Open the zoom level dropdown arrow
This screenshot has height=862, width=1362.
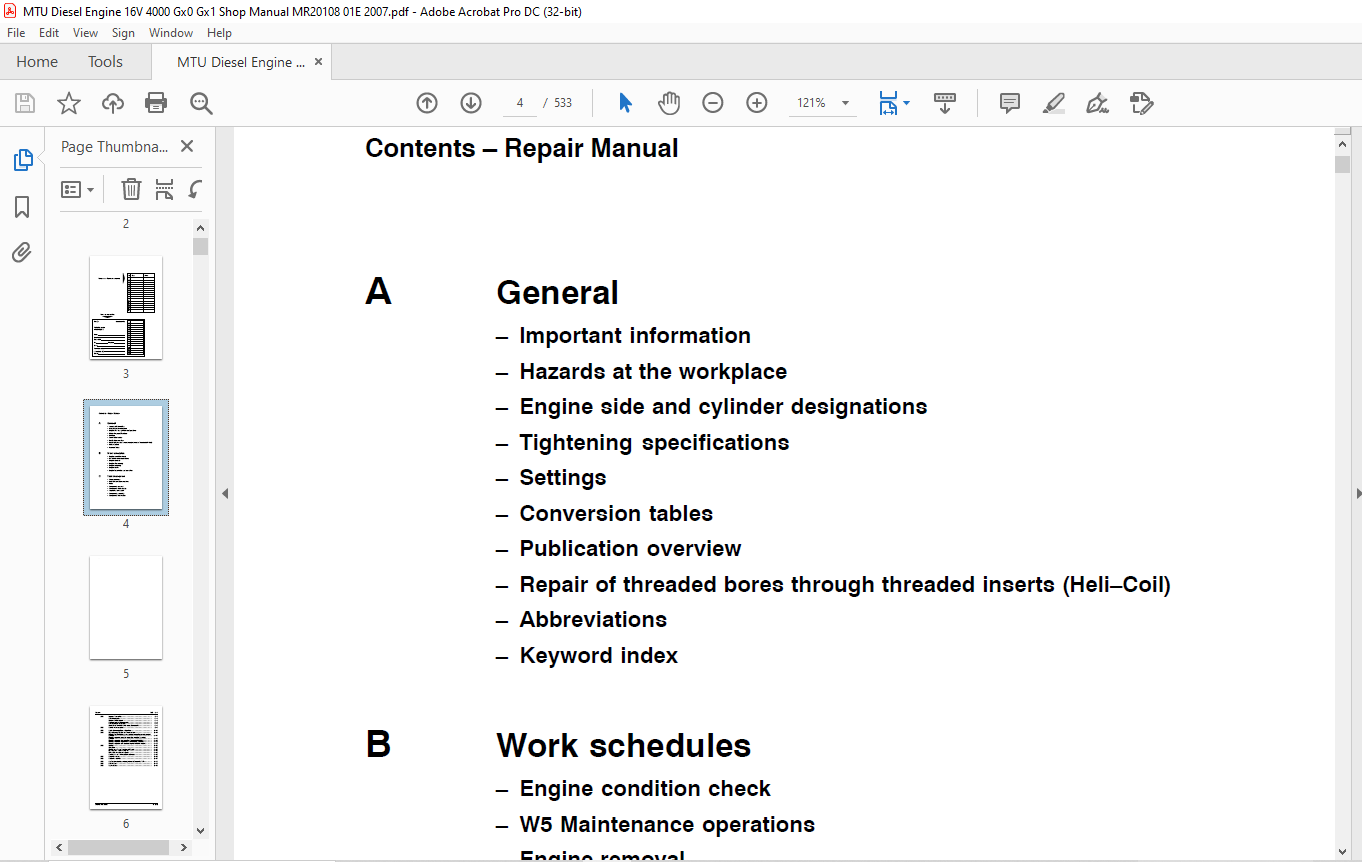845,103
